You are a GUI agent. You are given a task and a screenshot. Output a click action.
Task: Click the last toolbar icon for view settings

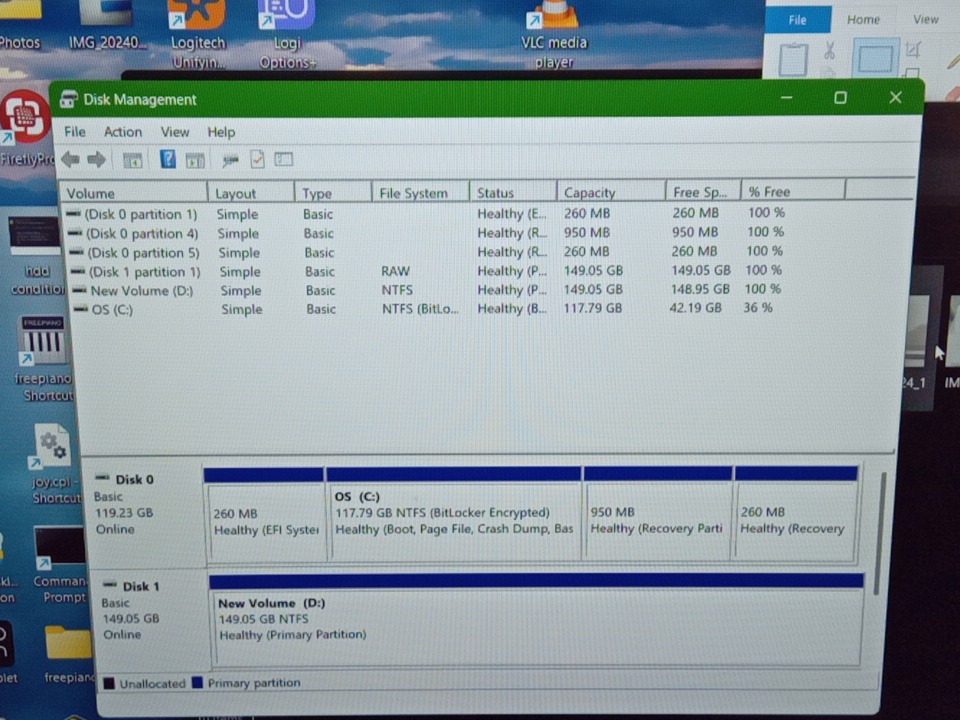(283, 160)
